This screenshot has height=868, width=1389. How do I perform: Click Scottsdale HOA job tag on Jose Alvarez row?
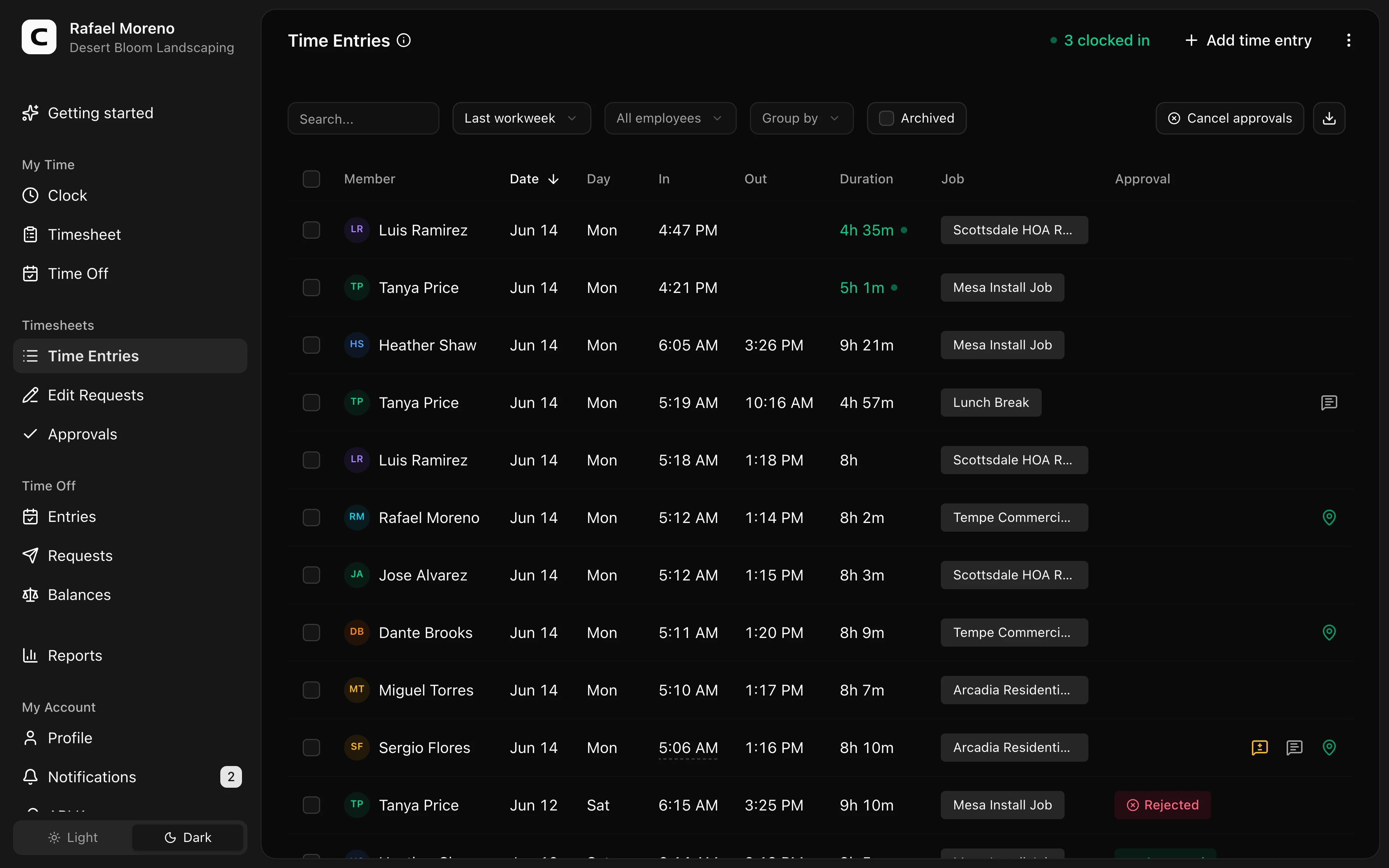[1014, 575]
